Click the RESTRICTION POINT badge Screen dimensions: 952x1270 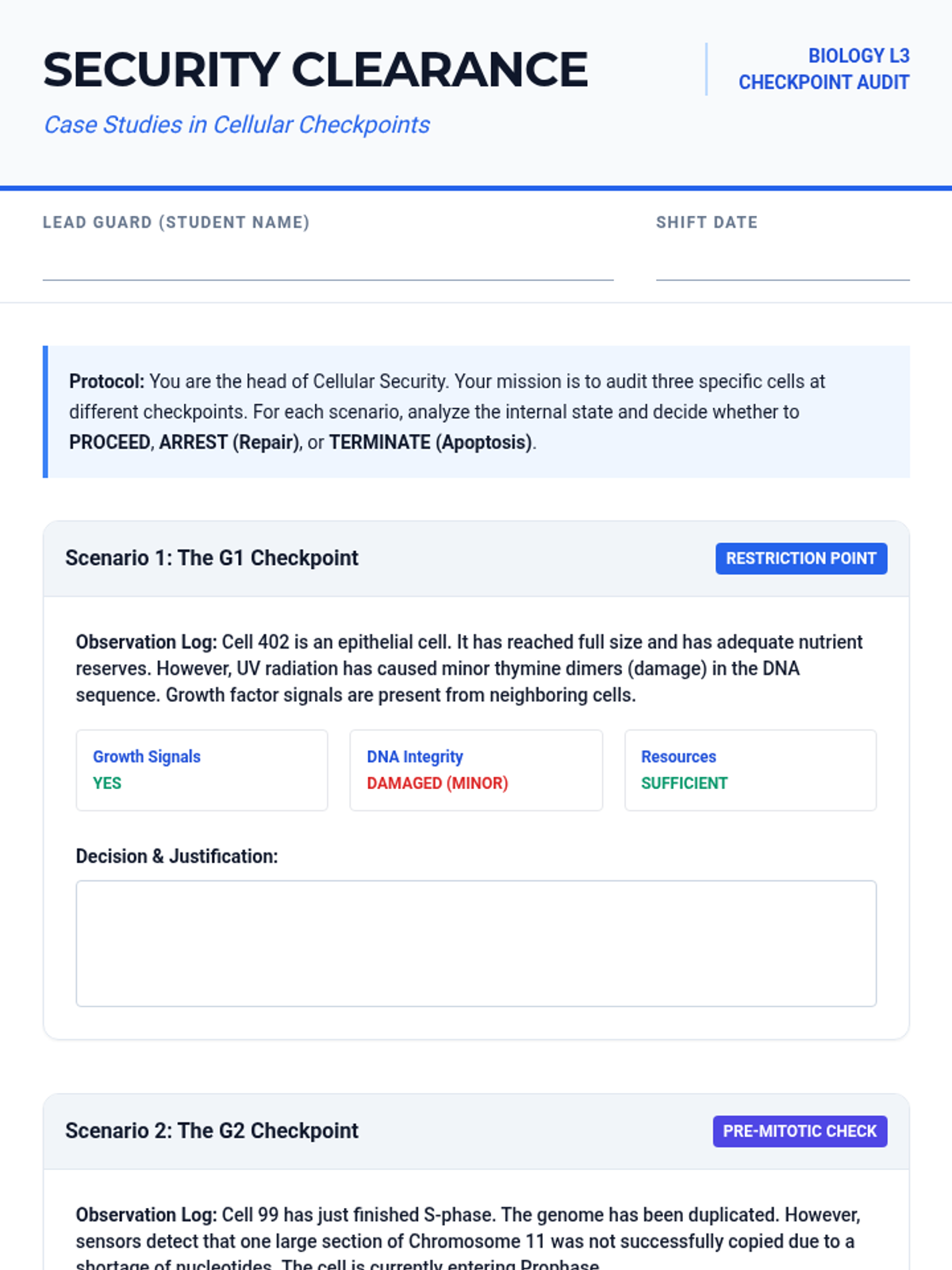[801, 559]
